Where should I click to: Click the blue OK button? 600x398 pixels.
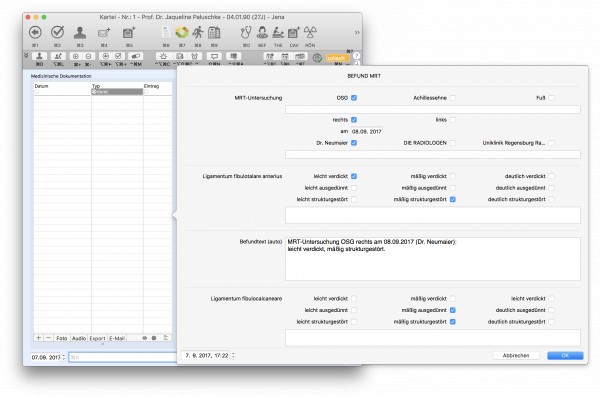coord(565,356)
